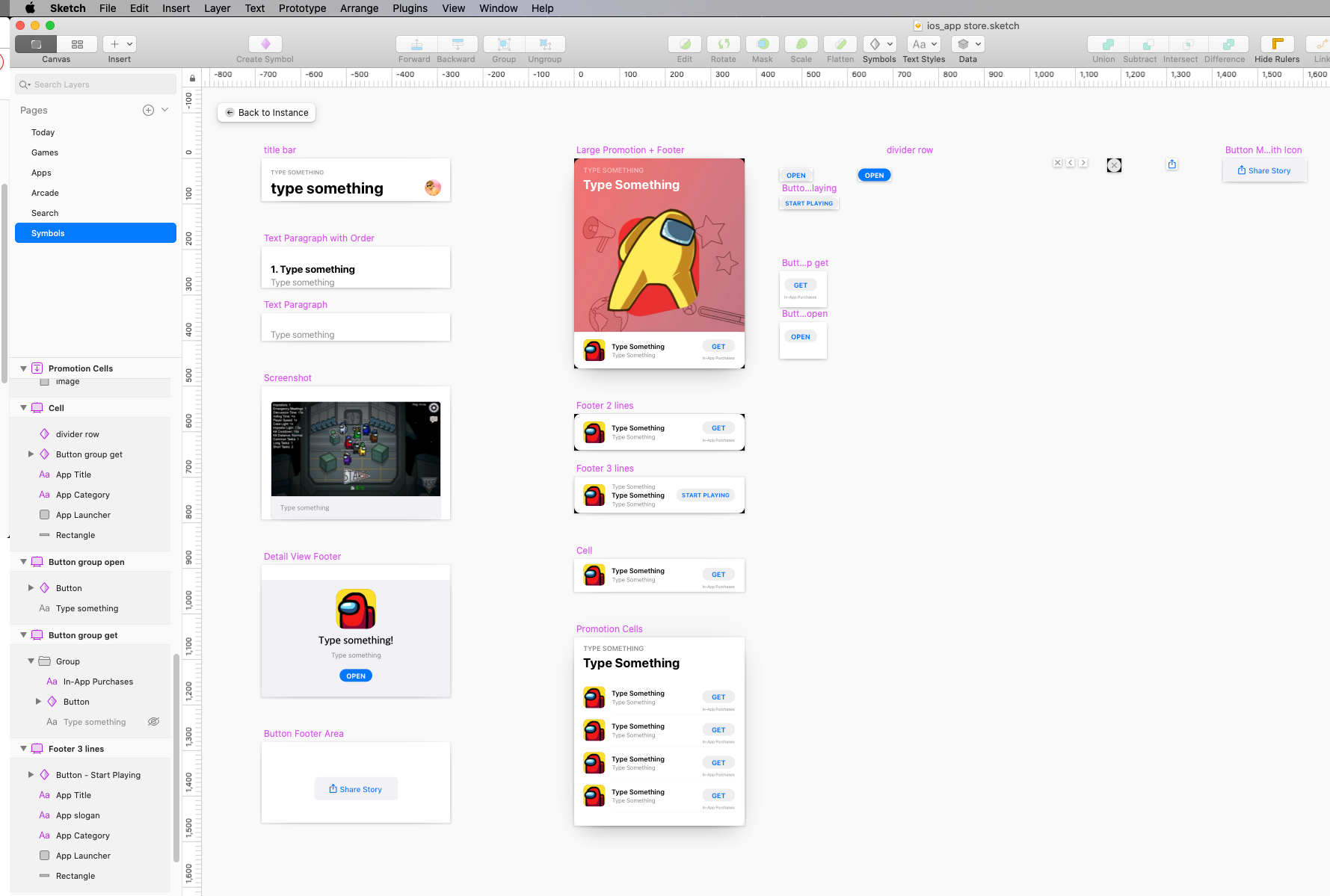Viewport: 1330px width, 896px height.
Task: Collapse the Pages list chevron
Action: tap(165, 110)
